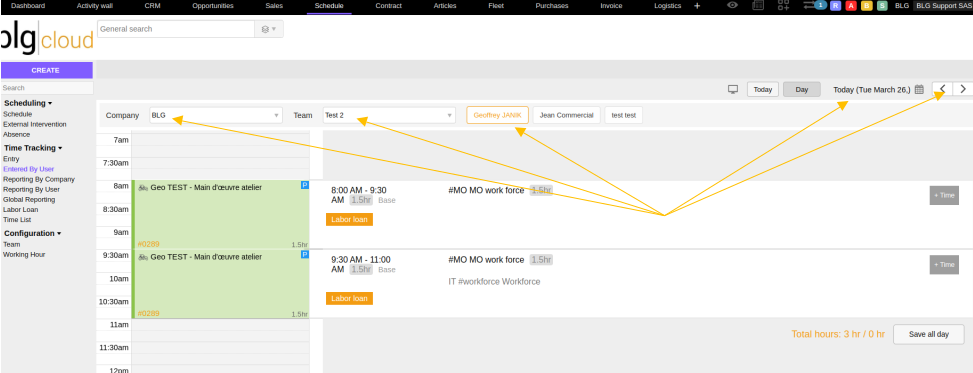Click the yellow B badge
Image resolution: width=973 pixels, height=373 pixels.
coord(867,6)
